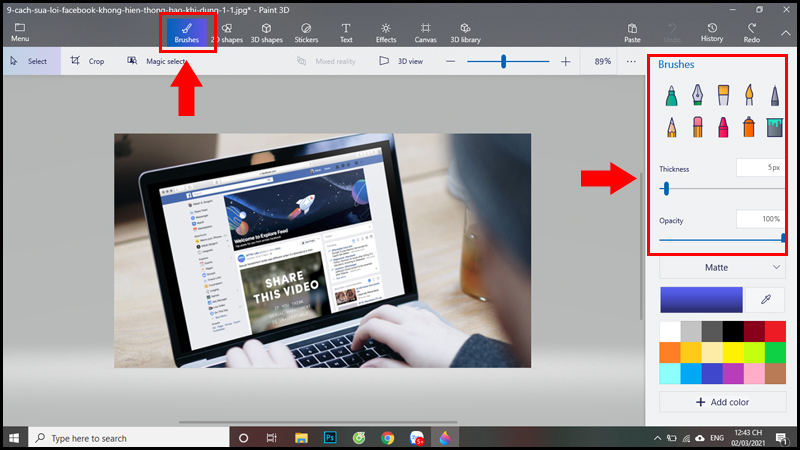This screenshot has height=450, width=800.
Task: Open the Stickers tab
Action: click(306, 33)
